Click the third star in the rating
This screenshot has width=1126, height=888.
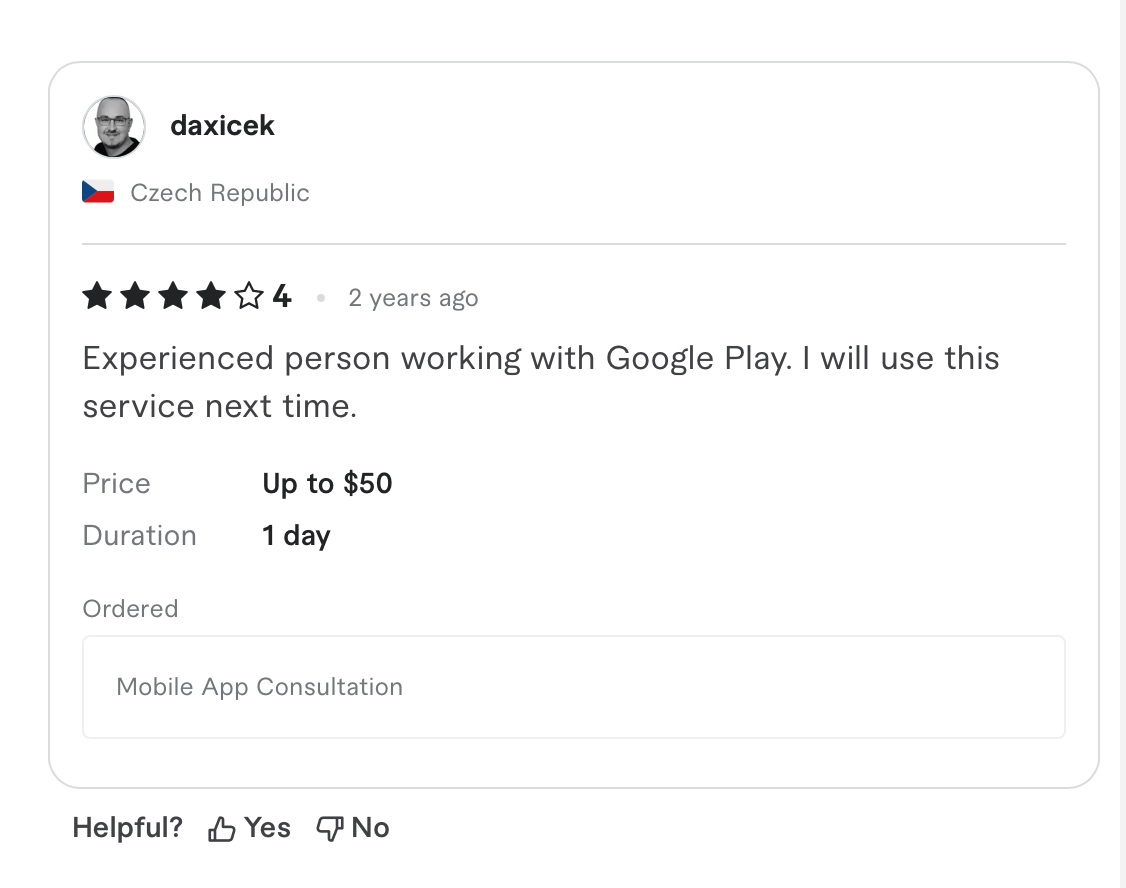click(173, 295)
